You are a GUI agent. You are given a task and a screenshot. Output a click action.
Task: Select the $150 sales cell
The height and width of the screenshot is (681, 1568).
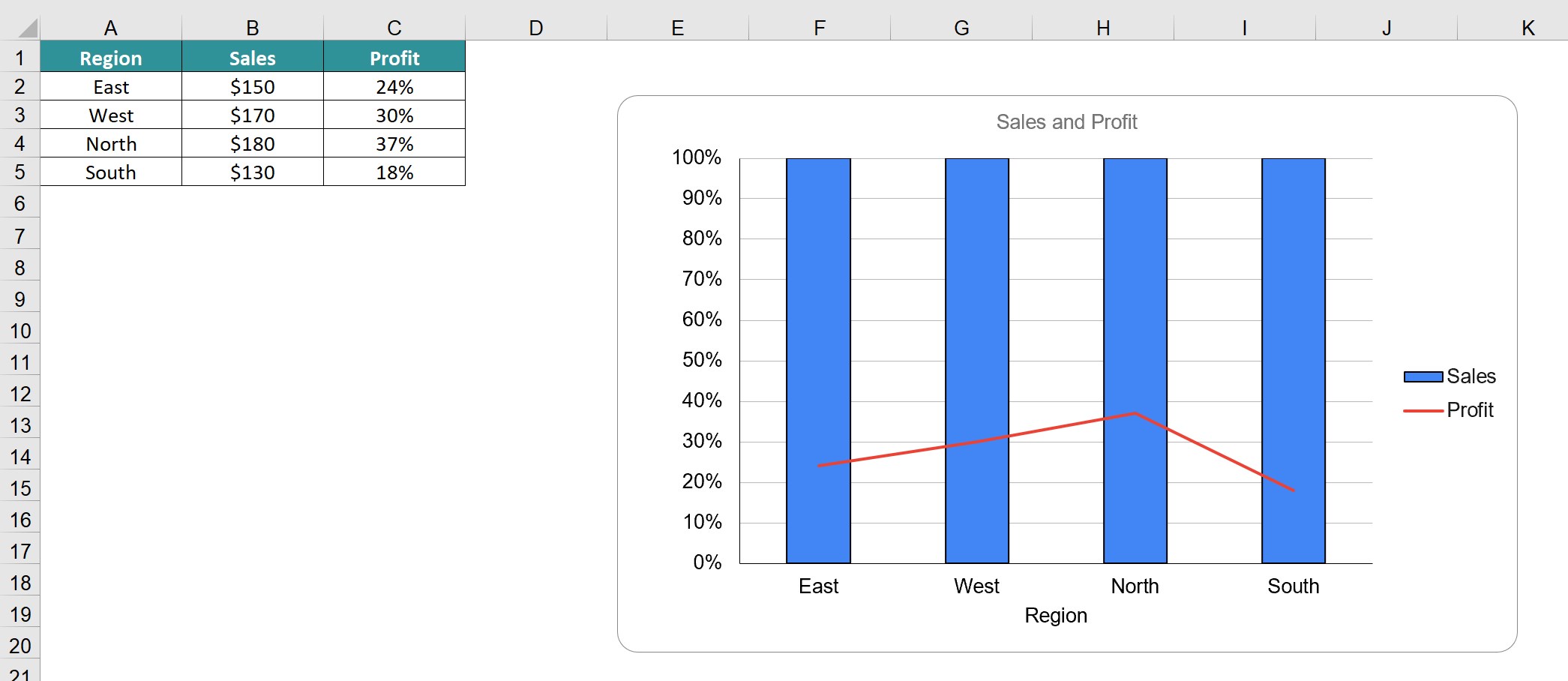[x=253, y=86]
